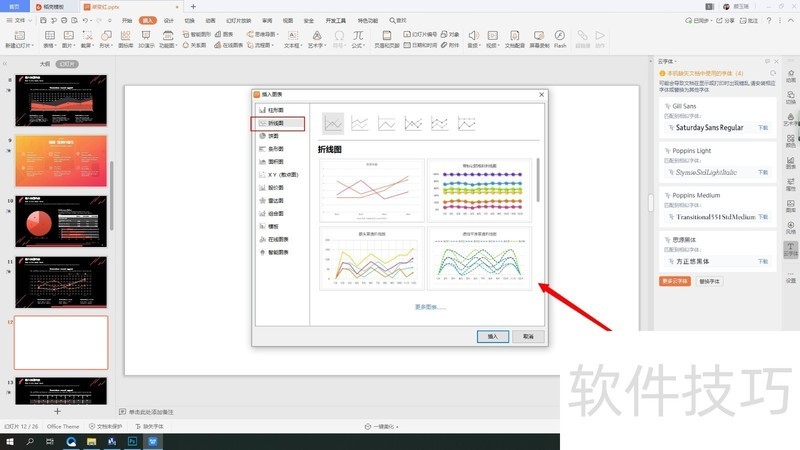Click the orange 更多云字体 button
The width and height of the screenshot is (800, 450).
point(674,281)
